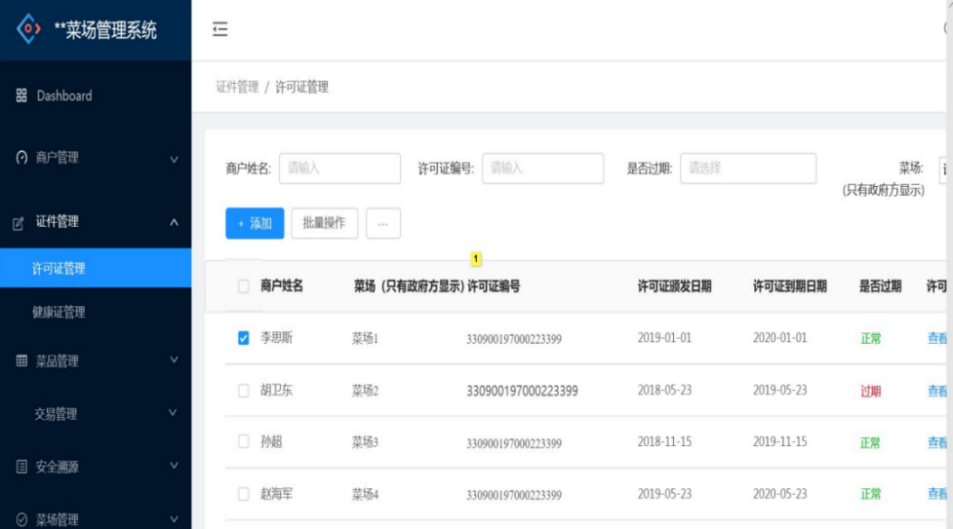Click license number in 胡卫东 row
The image size is (953, 529).
(x=522, y=391)
